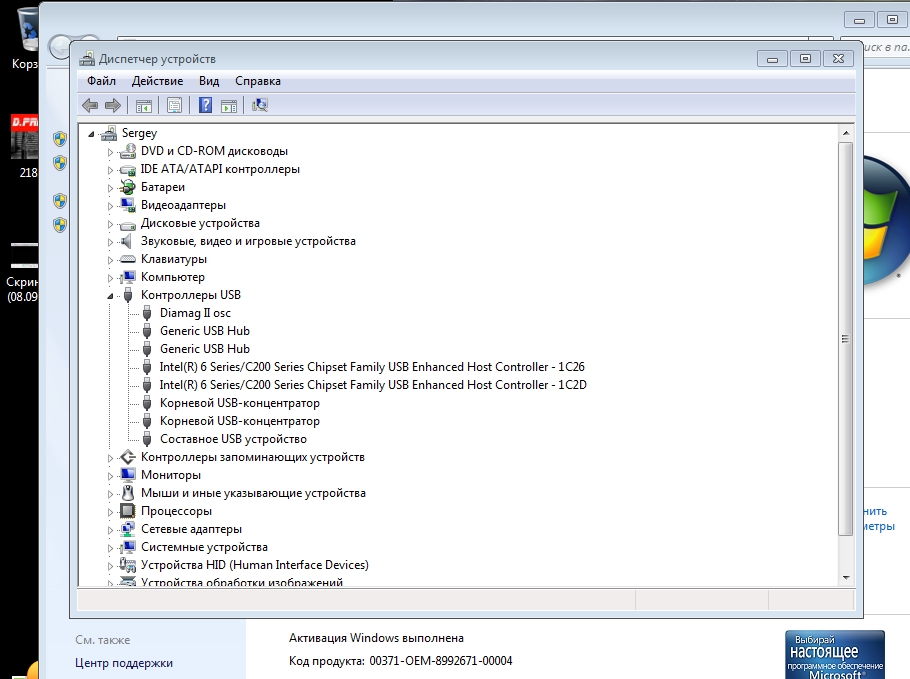Expand the Мониторы category
The height and width of the screenshot is (679, 910).
(110, 476)
